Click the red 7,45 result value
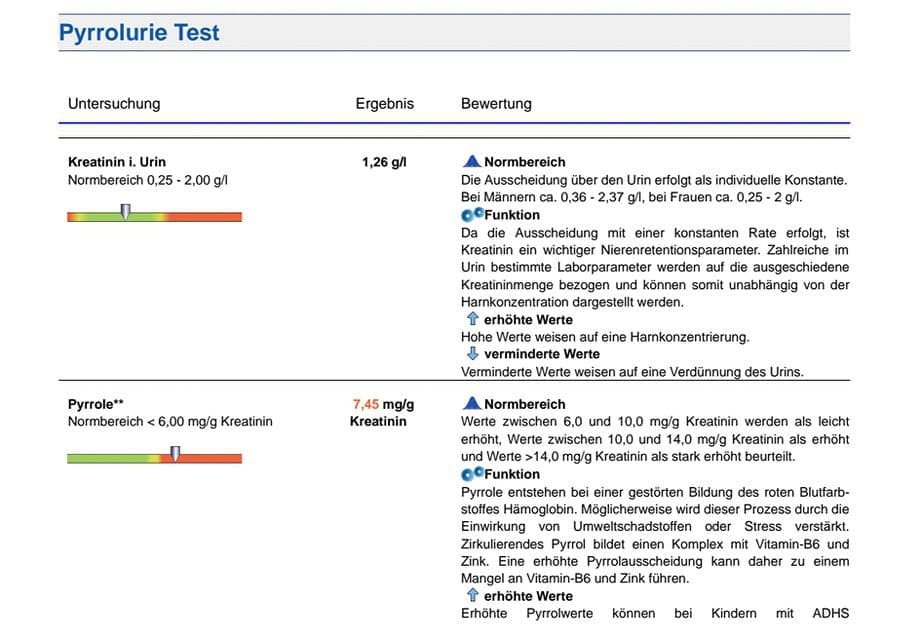The width and height of the screenshot is (921, 637). pyautogui.click(x=366, y=404)
